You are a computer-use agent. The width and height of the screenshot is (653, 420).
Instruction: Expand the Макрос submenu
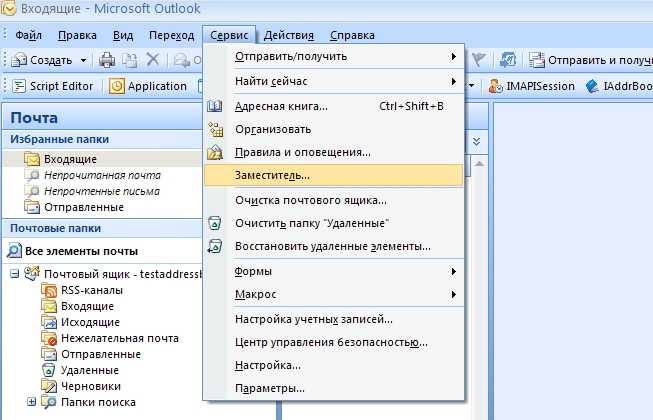click(334, 294)
